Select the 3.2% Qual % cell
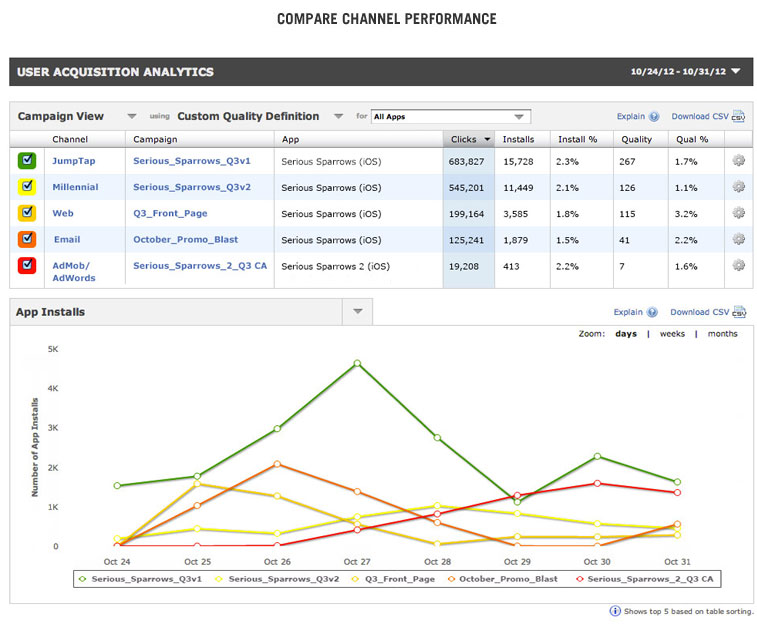Viewport: 757px width, 624px height. click(x=696, y=213)
